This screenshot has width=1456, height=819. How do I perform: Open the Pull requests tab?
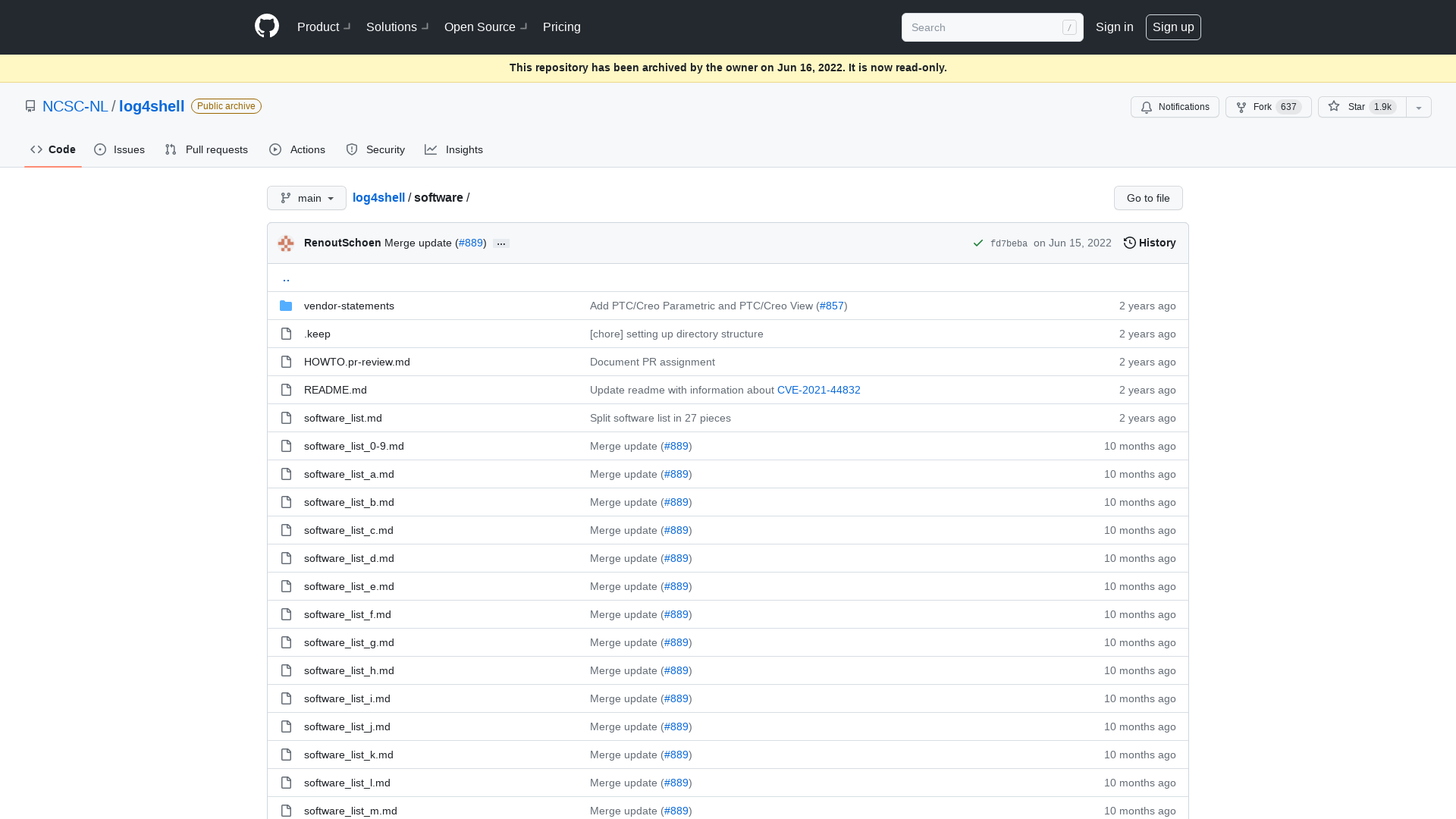[206, 149]
